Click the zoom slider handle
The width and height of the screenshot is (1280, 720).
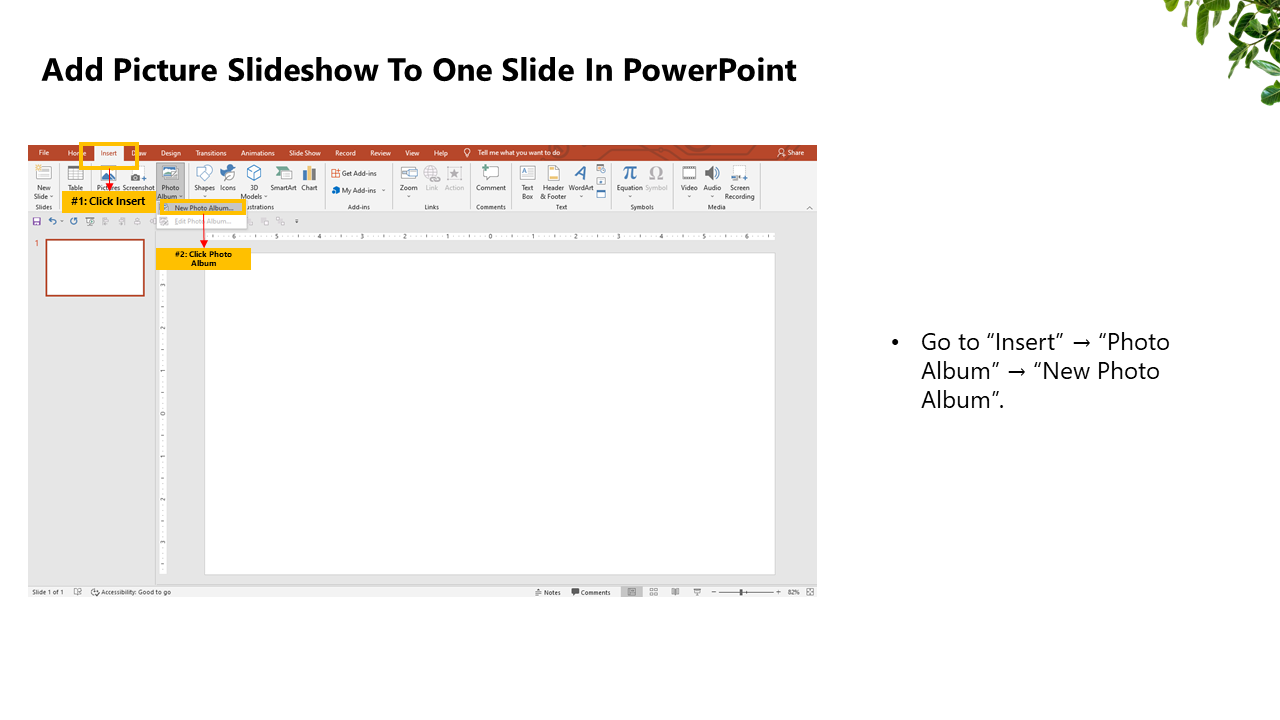click(741, 592)
